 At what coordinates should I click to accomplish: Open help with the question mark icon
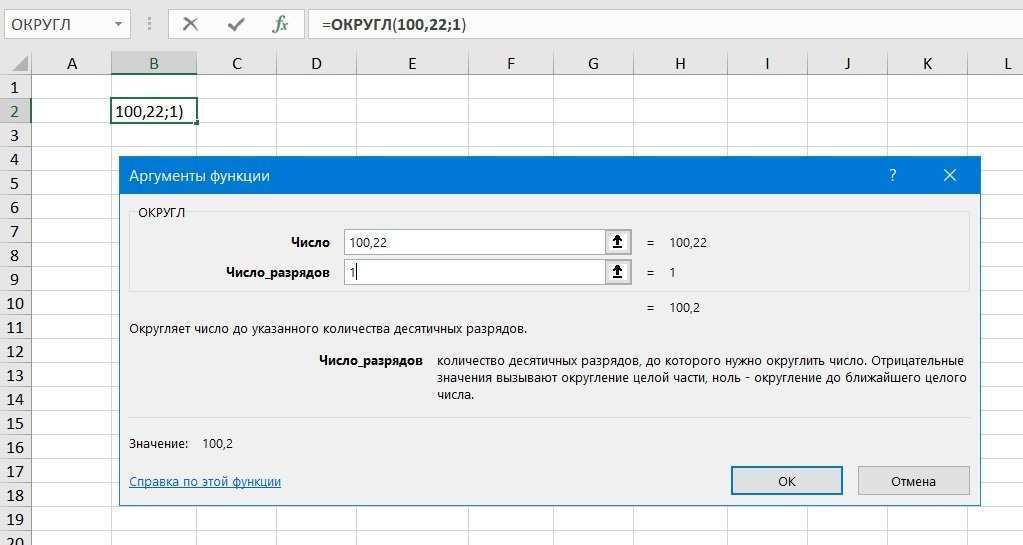pos(893,175)
